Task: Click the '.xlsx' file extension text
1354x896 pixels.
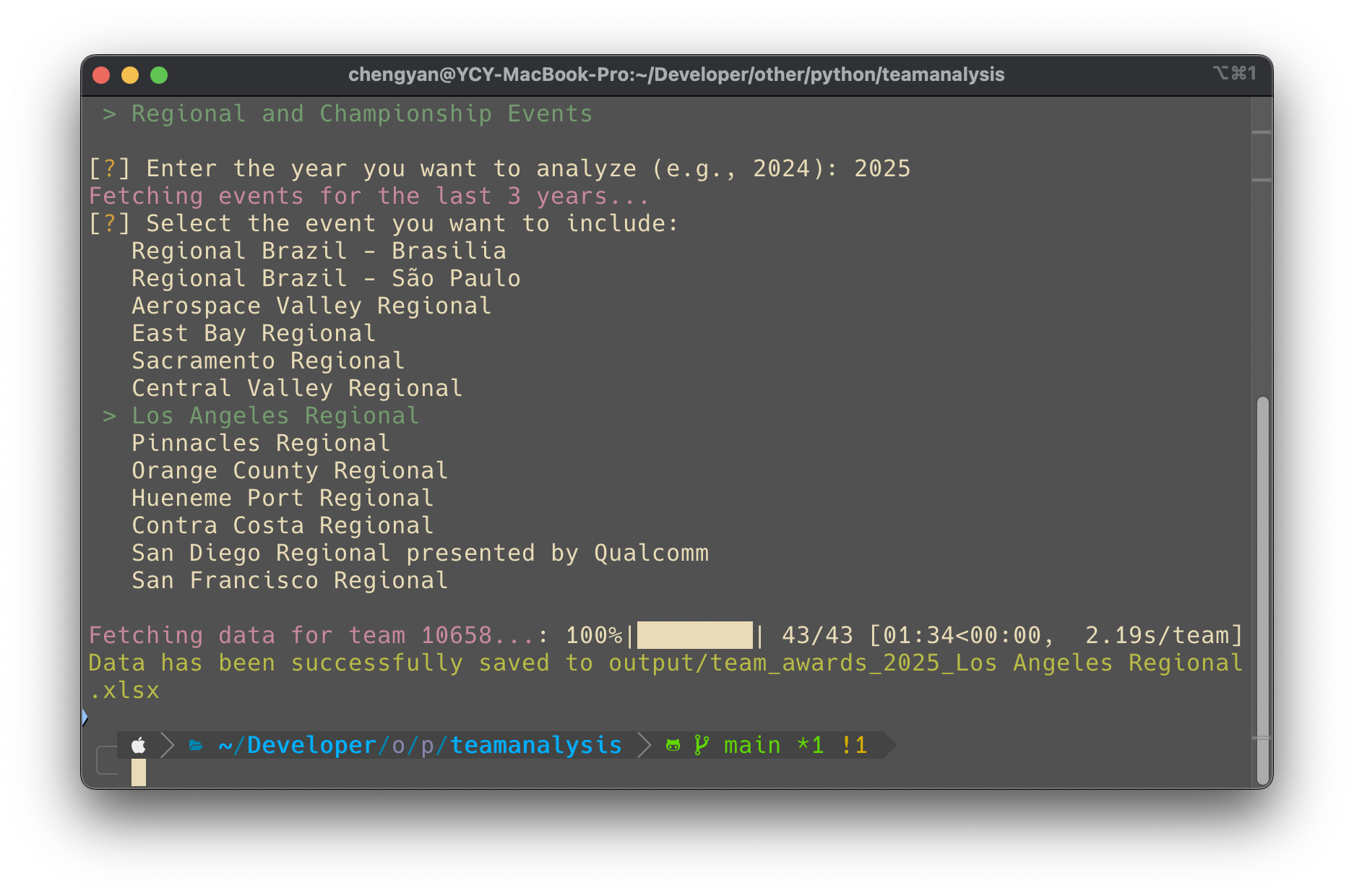Action: point(124,690)
